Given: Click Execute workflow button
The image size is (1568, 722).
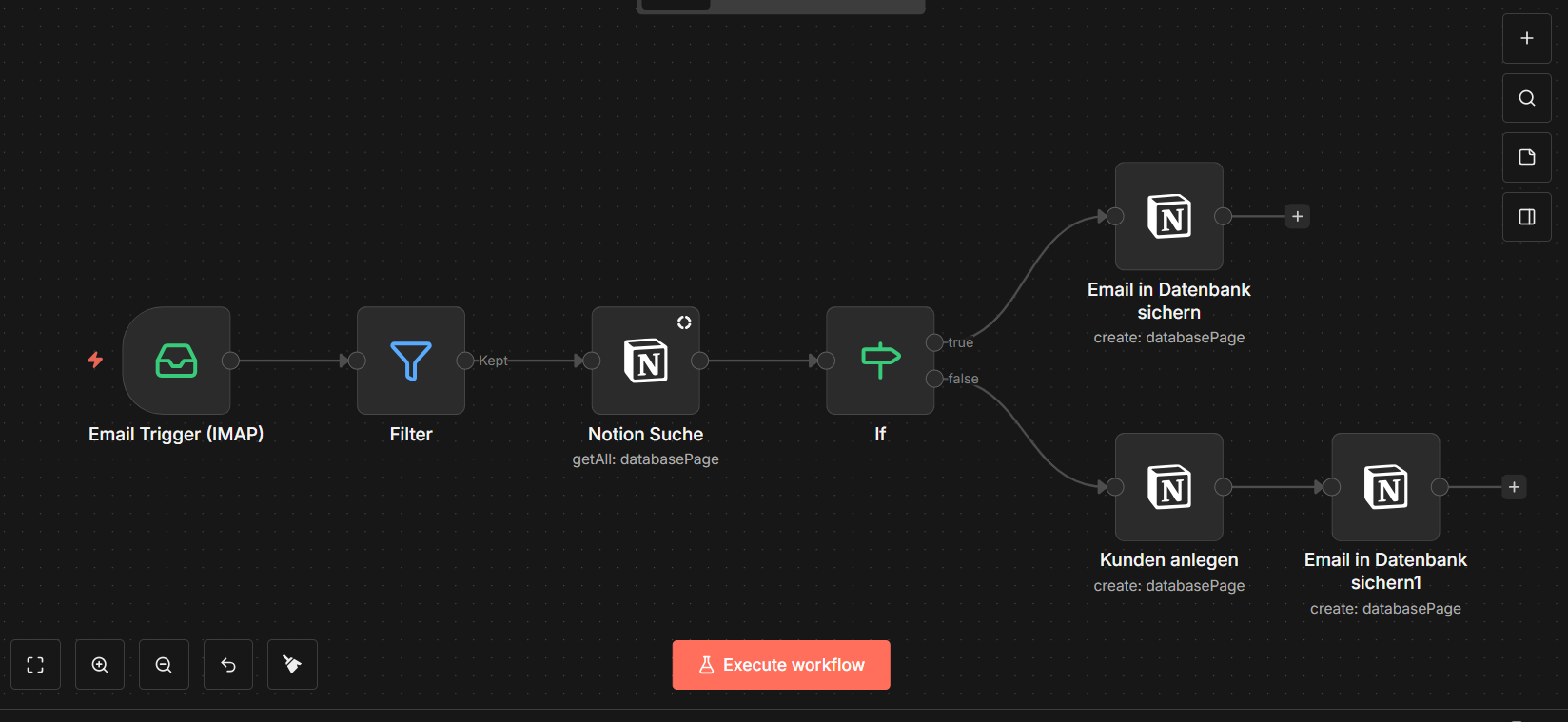Looking at the screenshot, I should pos(781,665).
